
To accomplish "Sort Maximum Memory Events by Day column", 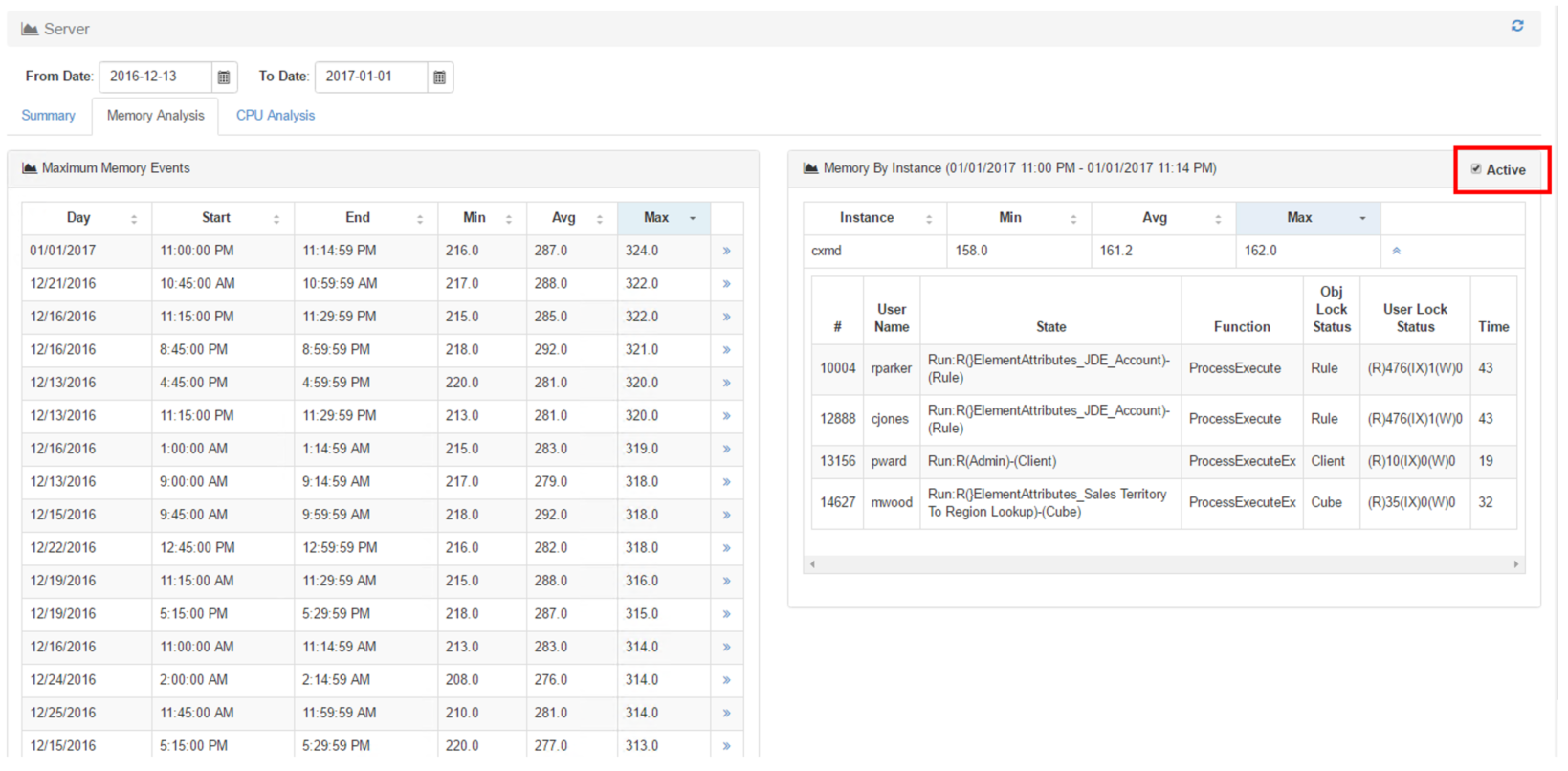I will coord(86,218).
